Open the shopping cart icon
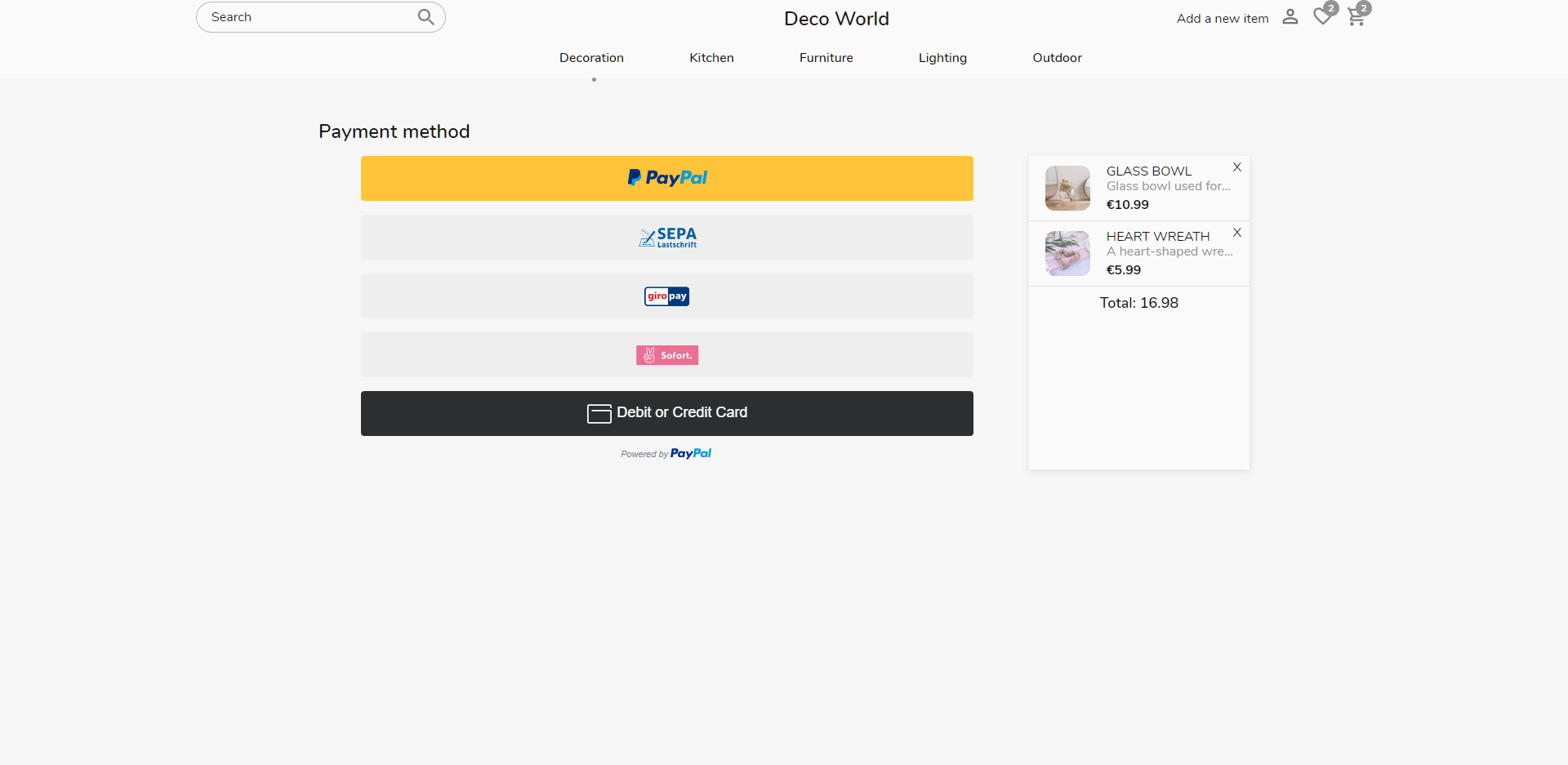 1356,16
